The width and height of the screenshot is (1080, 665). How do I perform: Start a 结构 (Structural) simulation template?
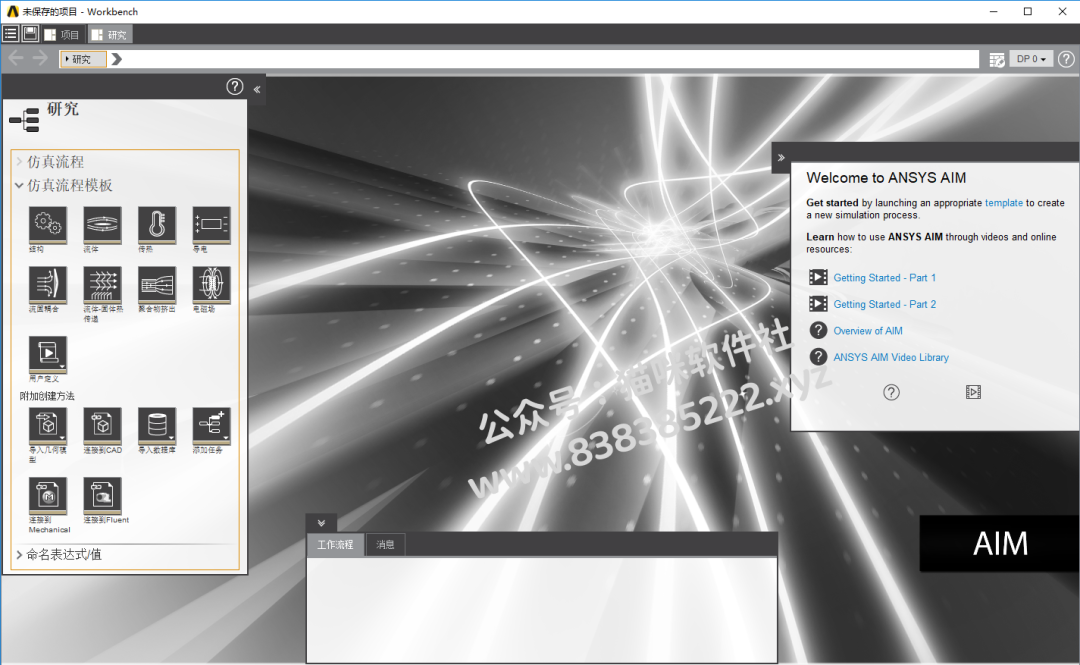[x=48, y=225]
